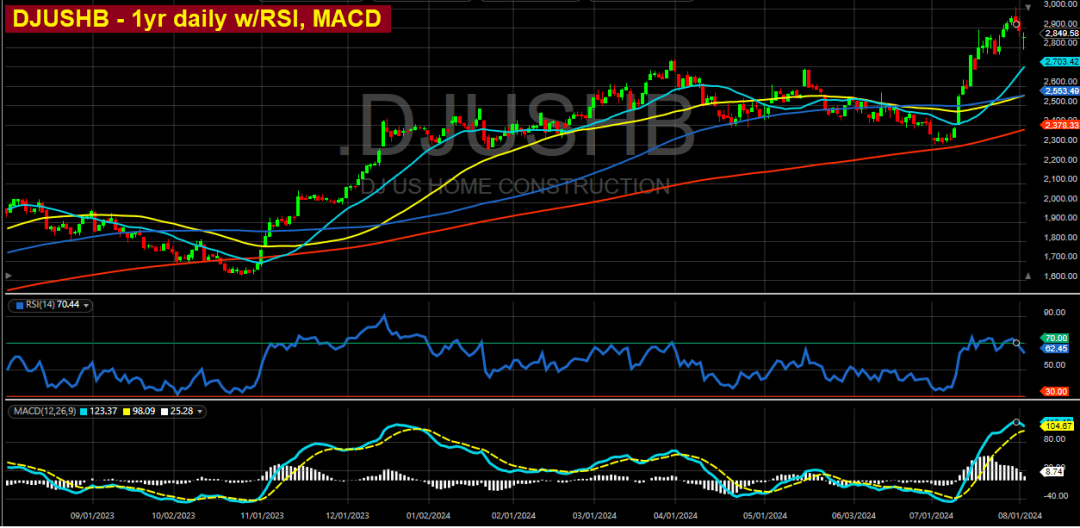Click the 09/01/2023 date axis label

(x=94, y=515)
